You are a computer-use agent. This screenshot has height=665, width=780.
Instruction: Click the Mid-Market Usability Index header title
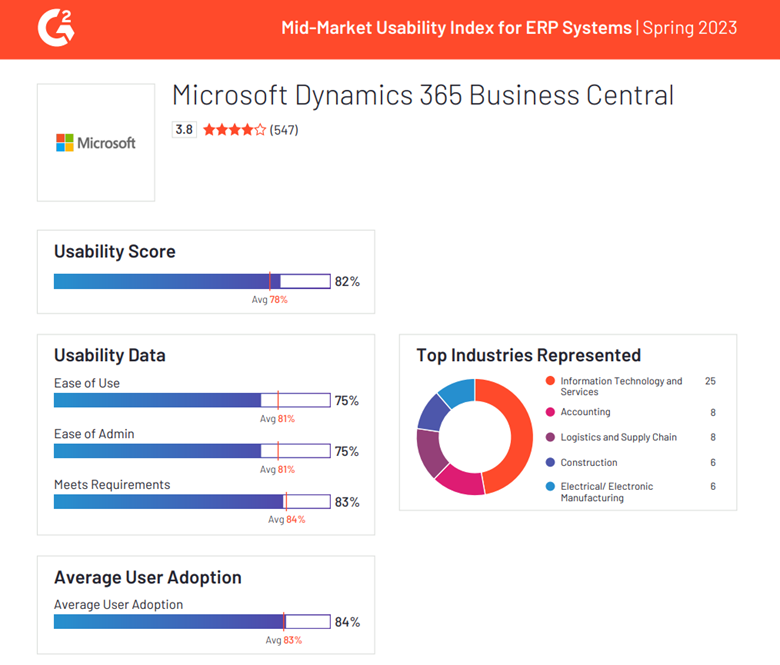coord(456,28)
